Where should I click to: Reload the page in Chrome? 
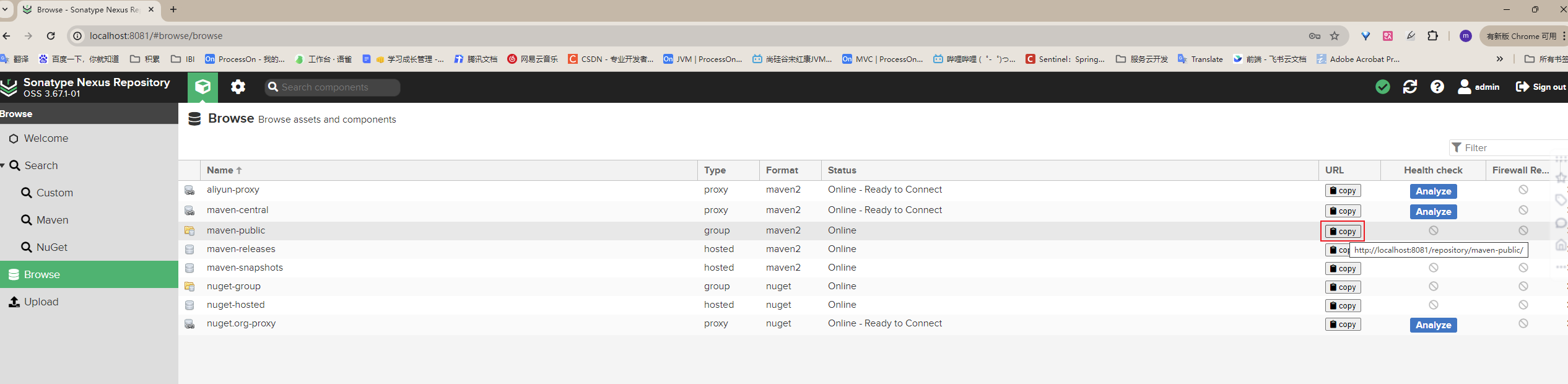(x=51, y=36)
